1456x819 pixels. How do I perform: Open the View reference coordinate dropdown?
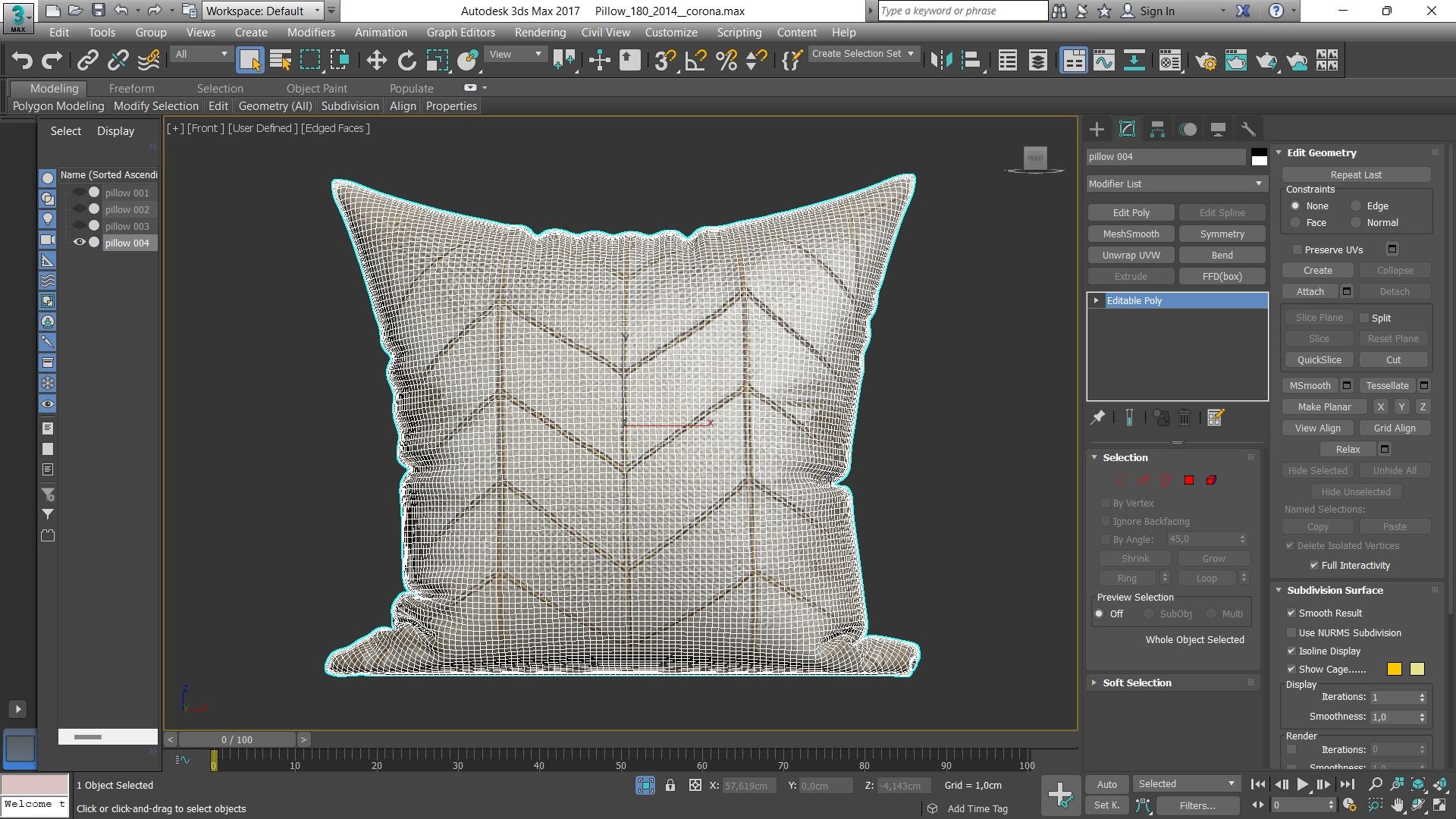coord(516,55)
